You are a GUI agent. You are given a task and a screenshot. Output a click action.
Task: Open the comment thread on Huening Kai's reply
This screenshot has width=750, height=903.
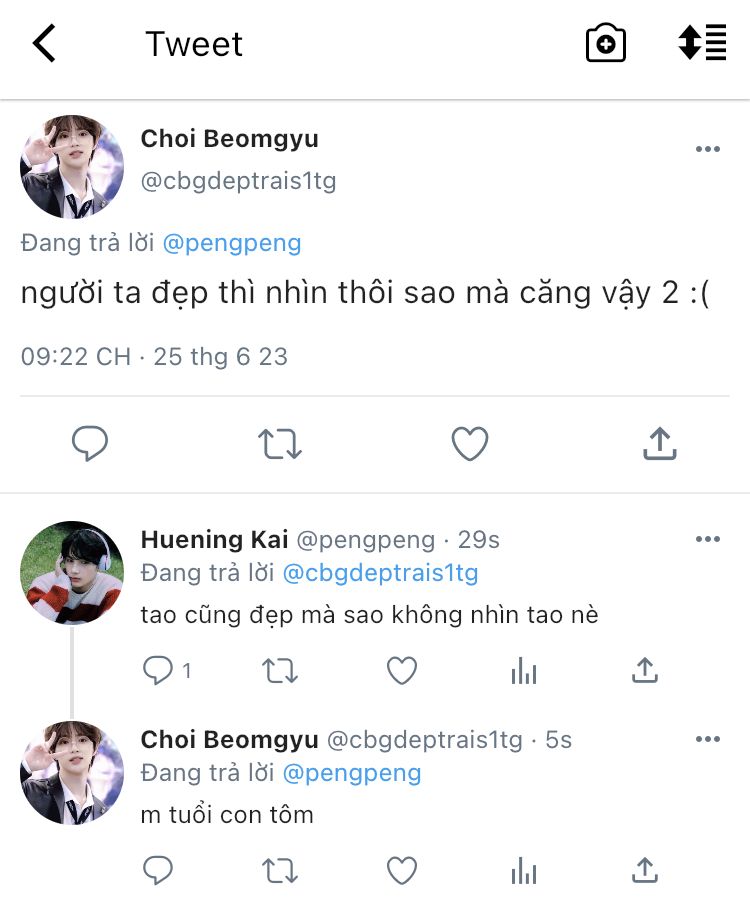[x=160, y=671]
